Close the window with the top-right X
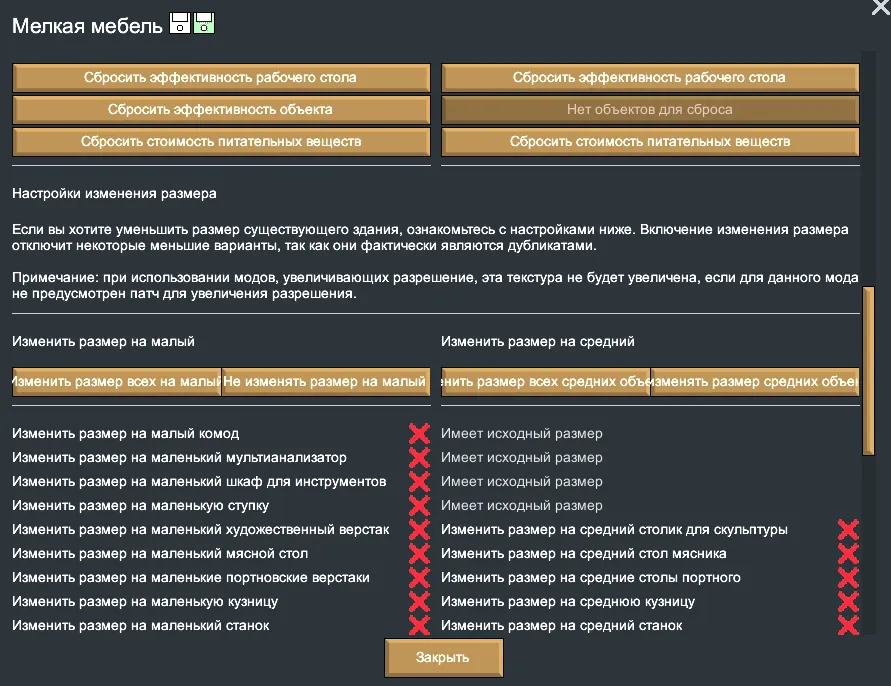 880,7
